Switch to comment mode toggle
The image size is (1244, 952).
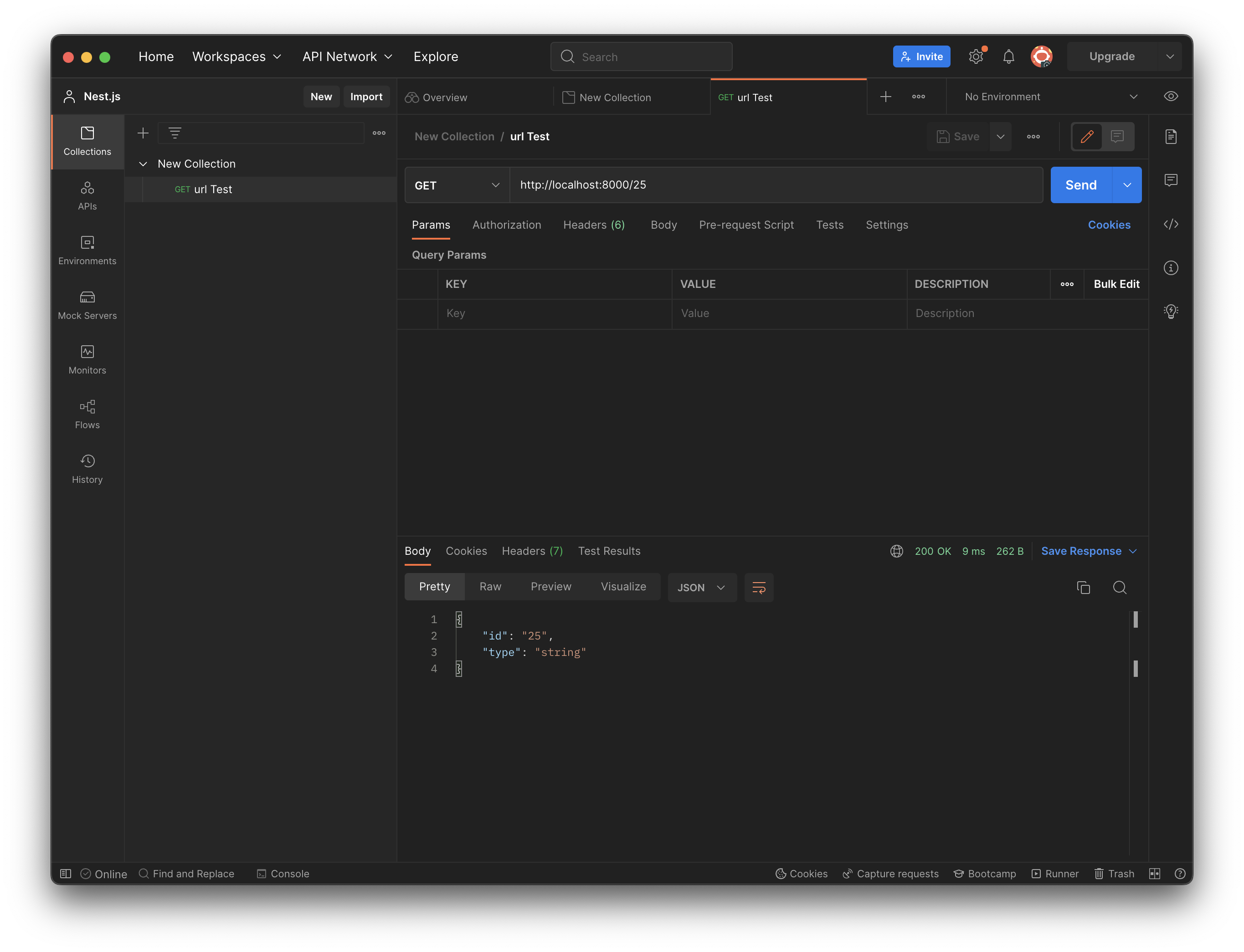pyautogui.click(x=1117, y=137)
